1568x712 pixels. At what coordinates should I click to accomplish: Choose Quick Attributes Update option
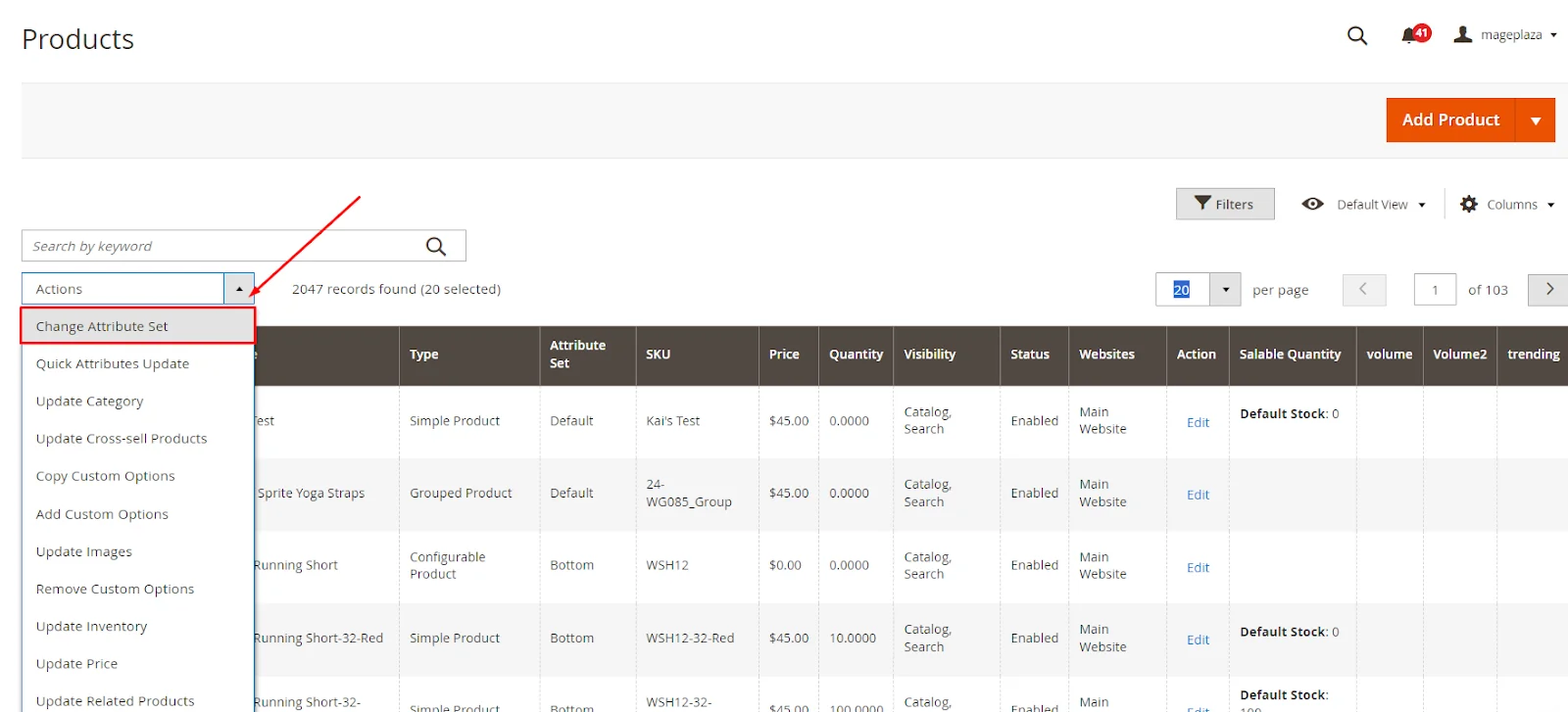coord(113,363)
